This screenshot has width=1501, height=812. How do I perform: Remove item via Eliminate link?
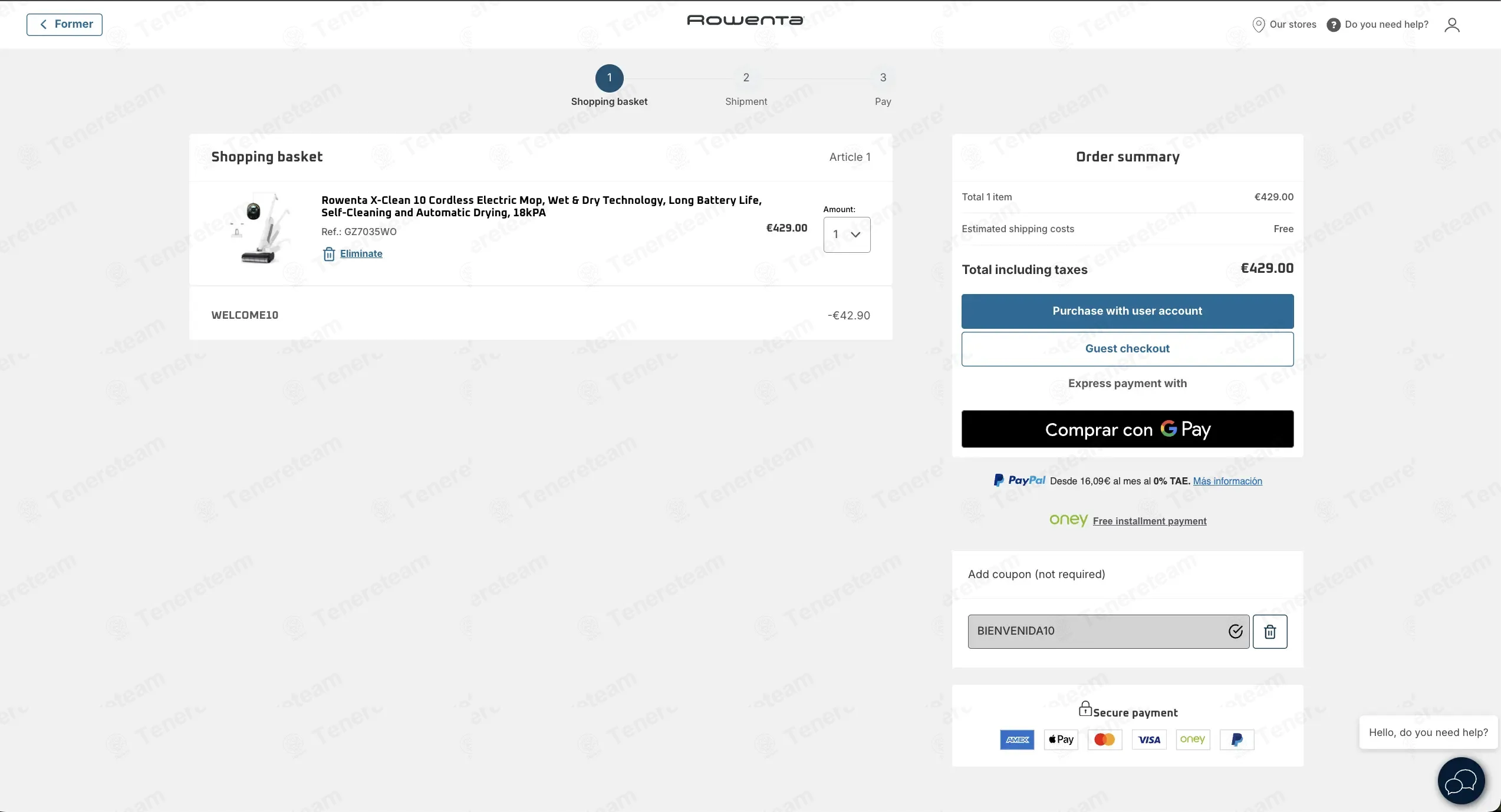click(361, 254)
